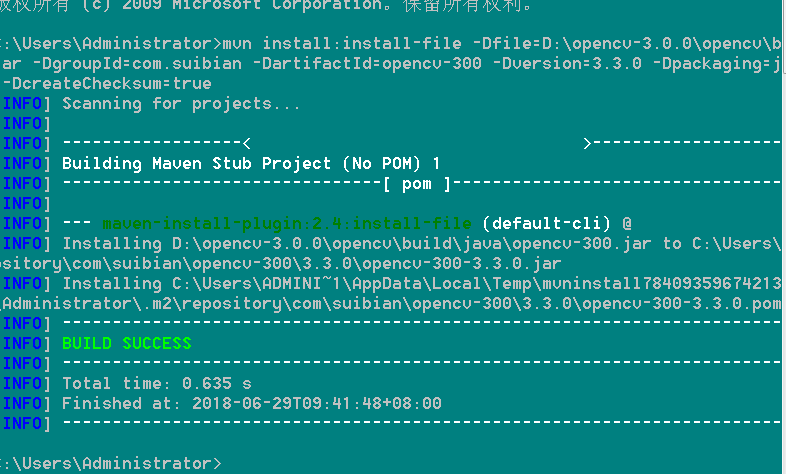Click the bottom Users\Administrator> command prompt
The width and height of the screenshot is (786, 474).
pyautogui.click(x=110, y=463)
